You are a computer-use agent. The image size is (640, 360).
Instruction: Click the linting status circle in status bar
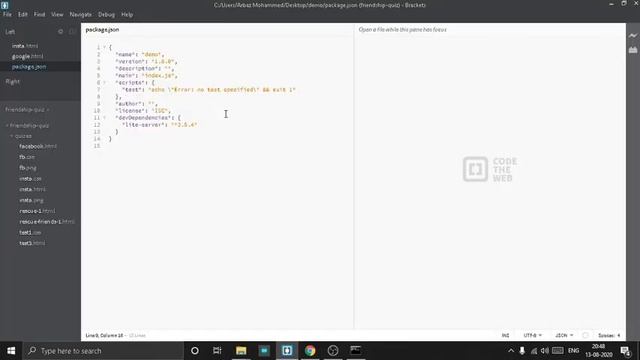coord(585,335)
